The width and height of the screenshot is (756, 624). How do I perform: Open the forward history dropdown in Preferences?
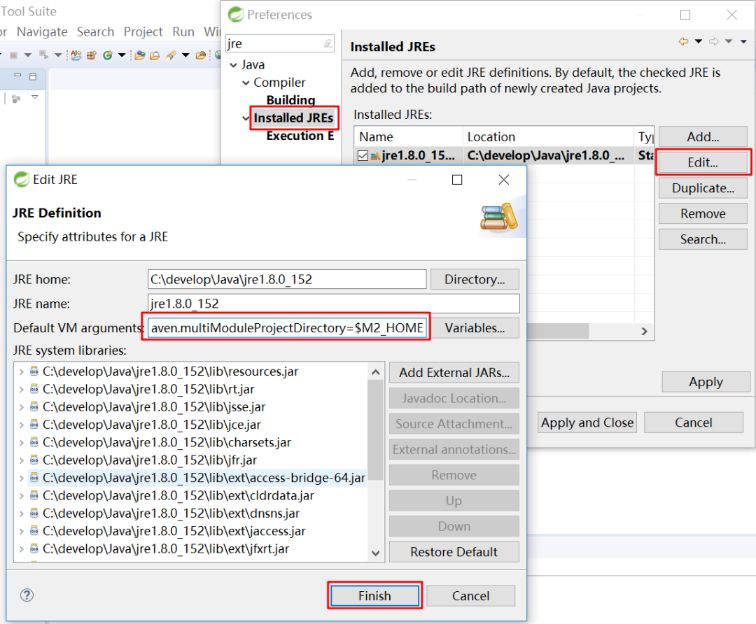pos(729,41)
